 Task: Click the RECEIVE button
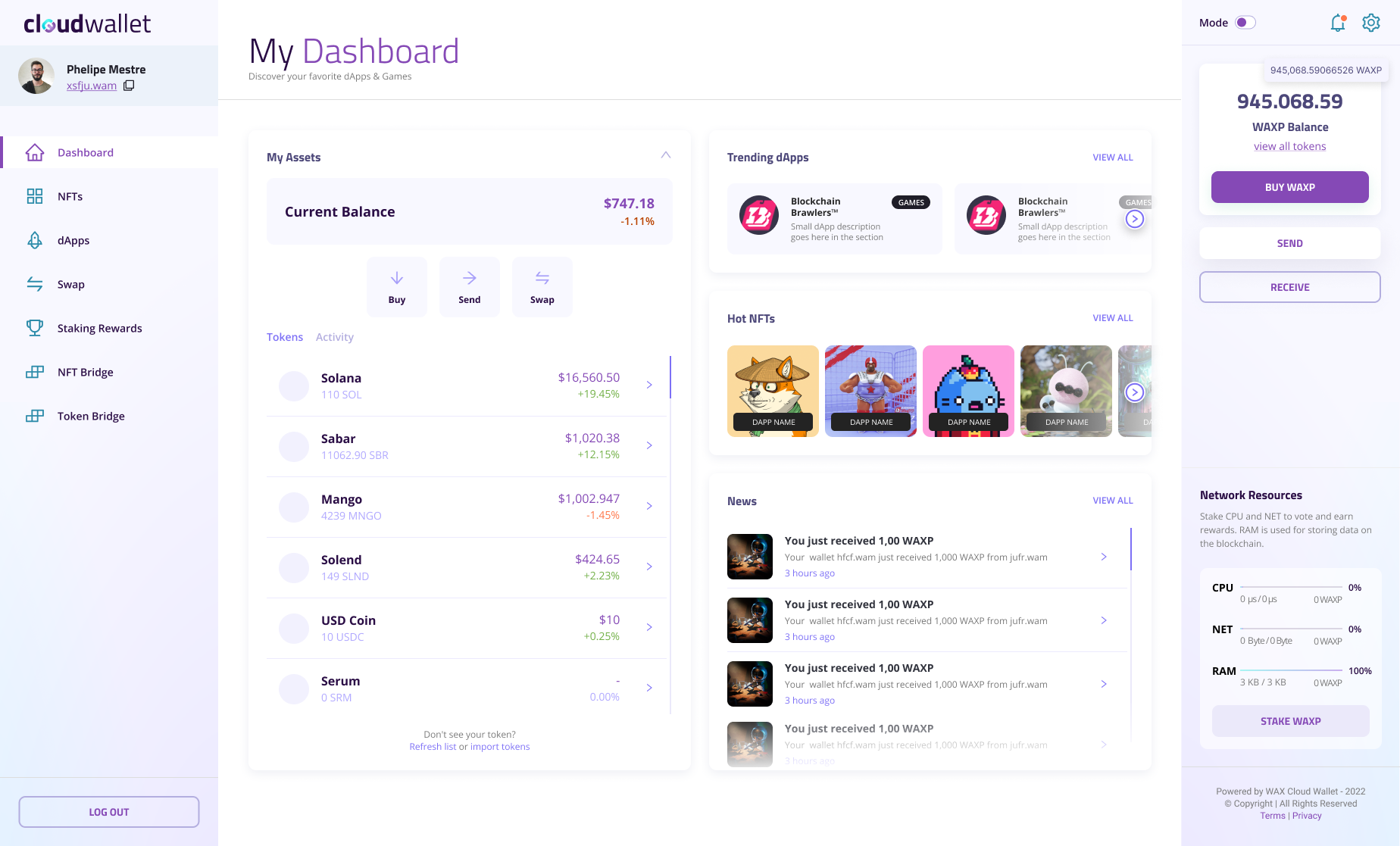click(x=1290, y=287)
